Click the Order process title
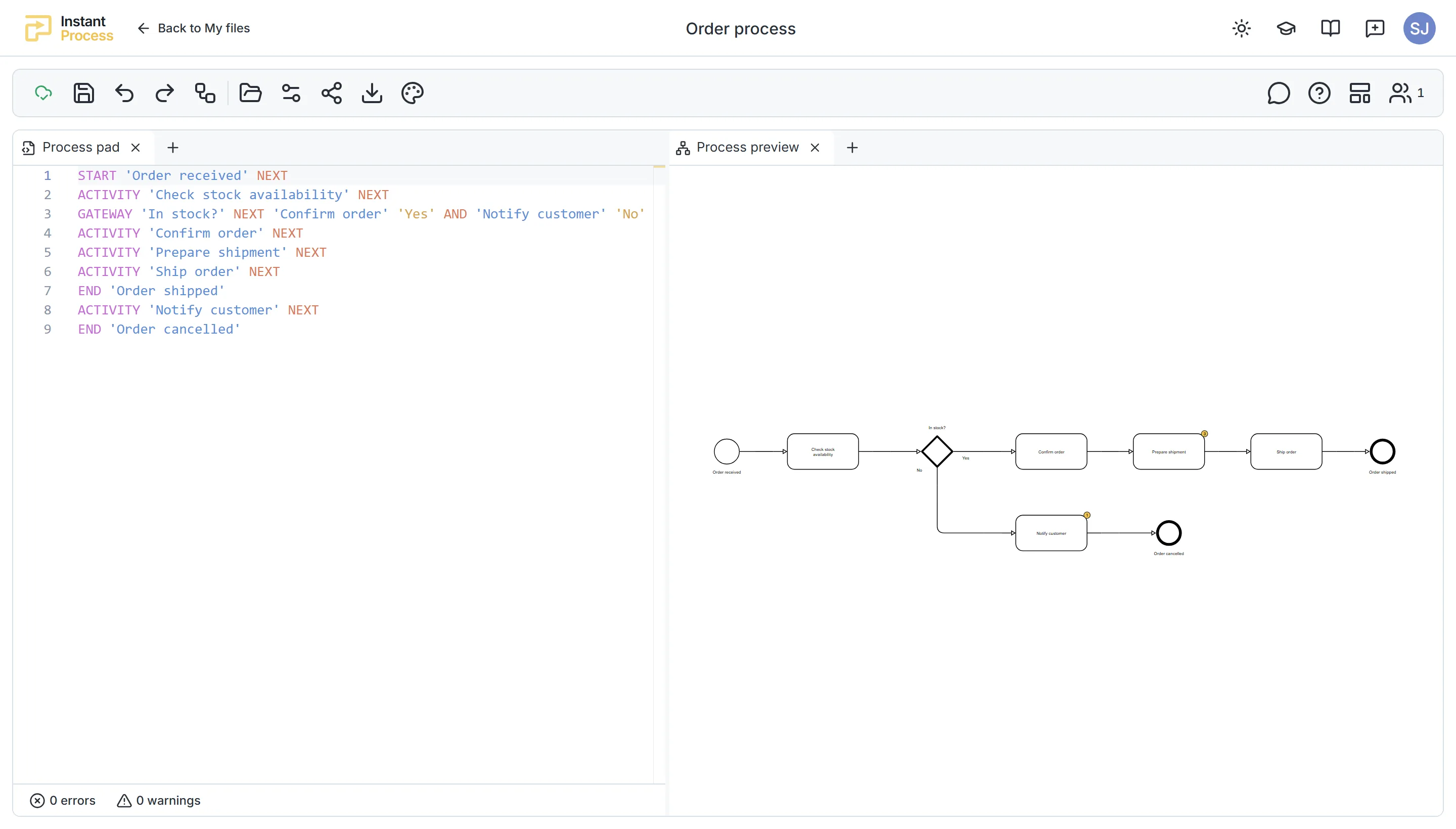This screenshot has width=1456, height=829. coord(740,28)
